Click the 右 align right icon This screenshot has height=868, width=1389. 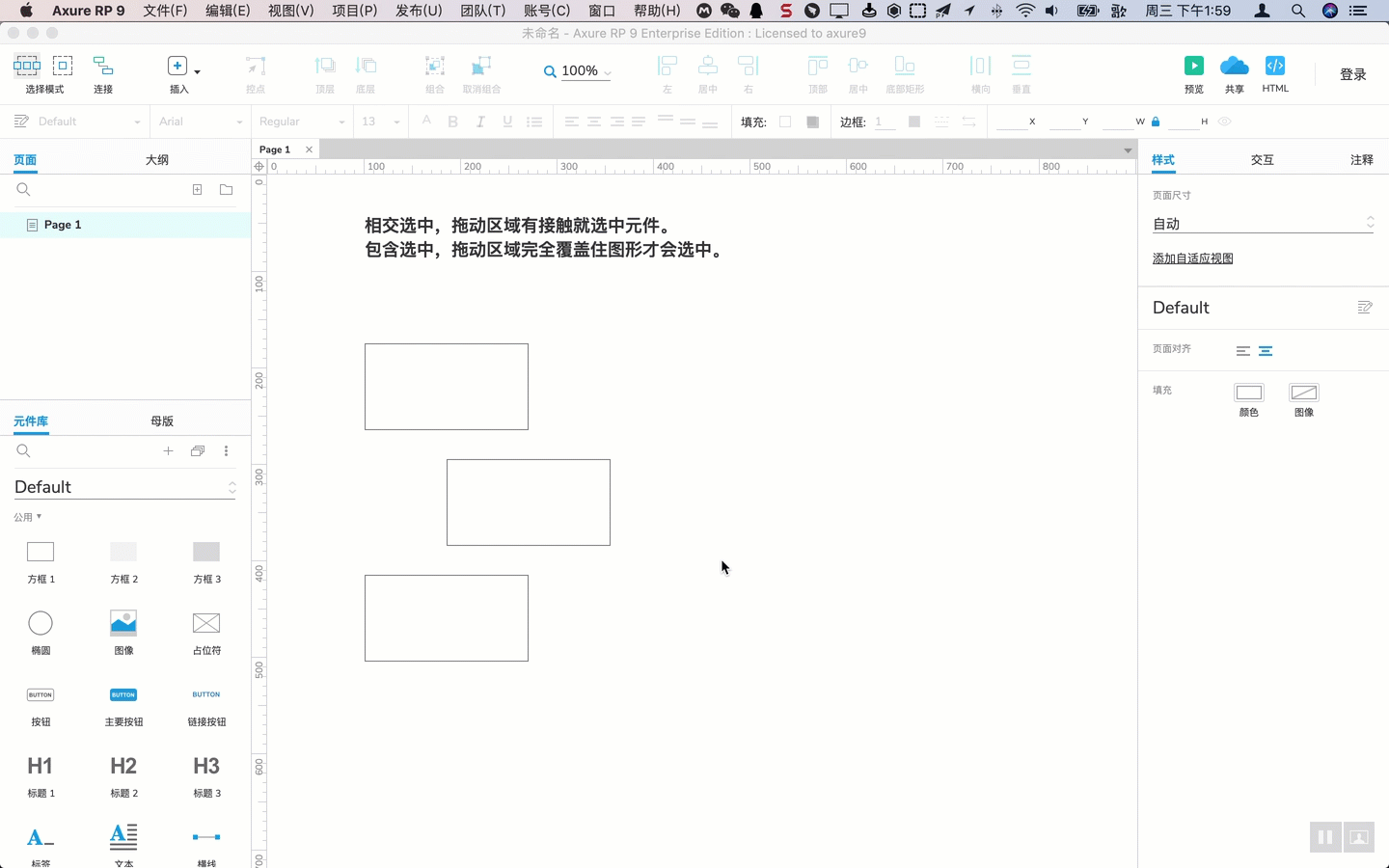coord(748,66)
